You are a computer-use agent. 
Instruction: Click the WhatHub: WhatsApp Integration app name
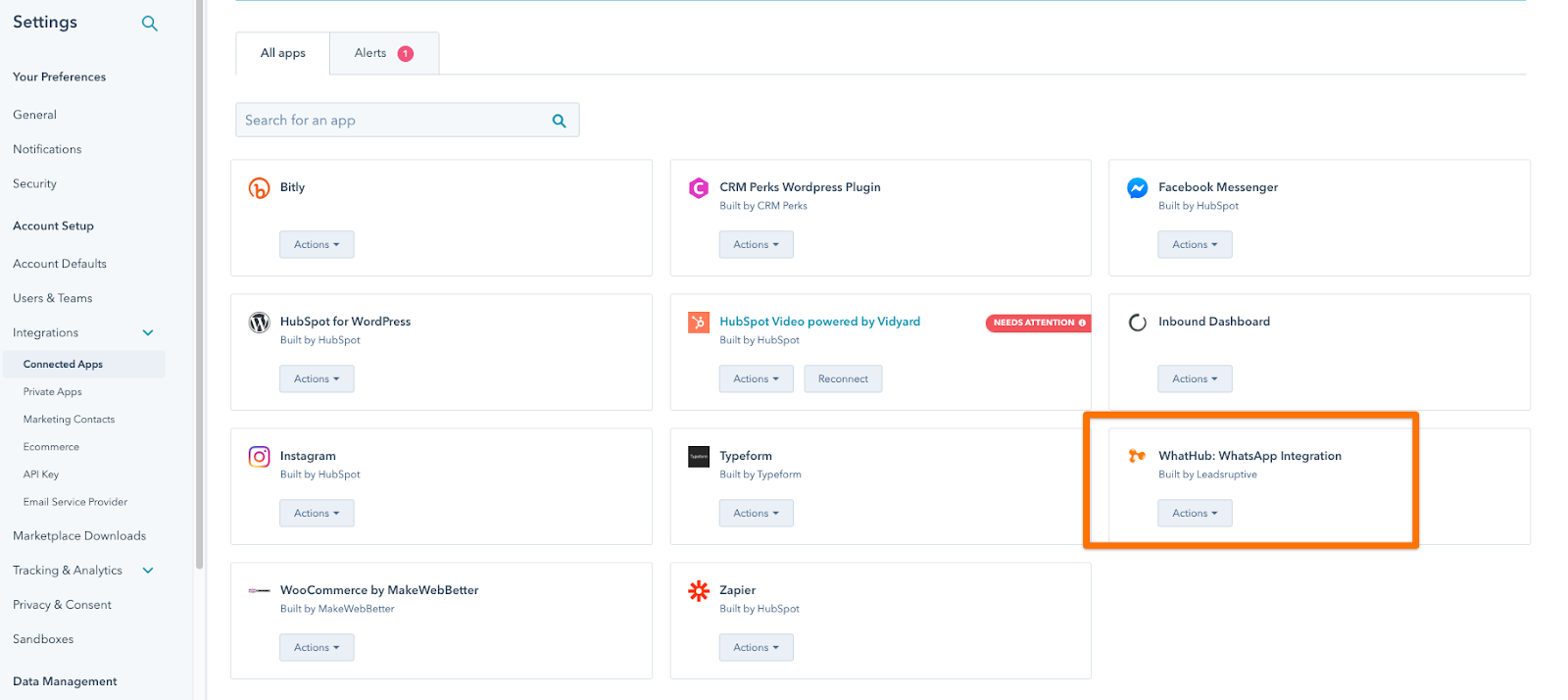(1250, 456)
